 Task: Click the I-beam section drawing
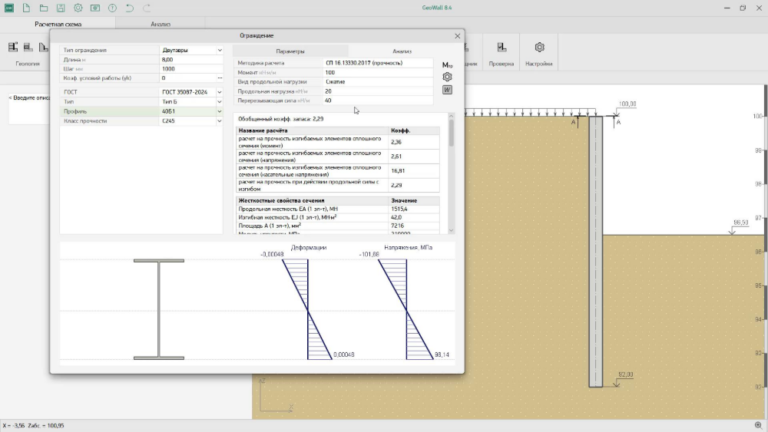(159, 309)
